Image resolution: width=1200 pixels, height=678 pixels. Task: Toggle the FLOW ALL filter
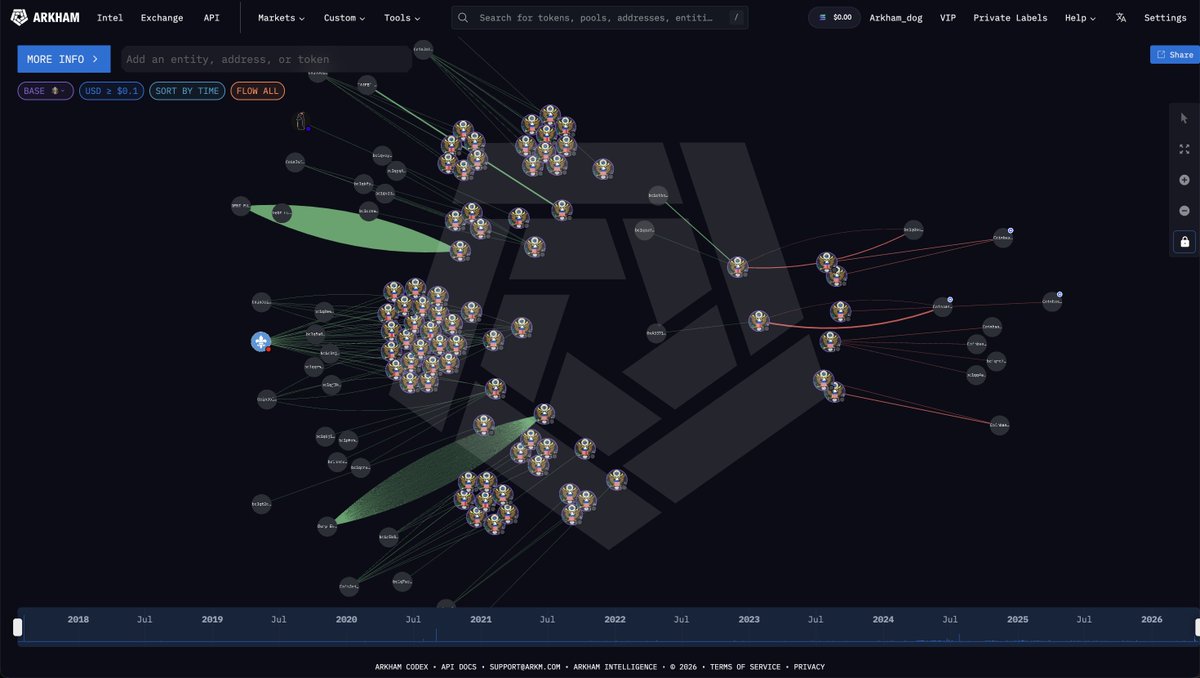[x=258, y=91]
